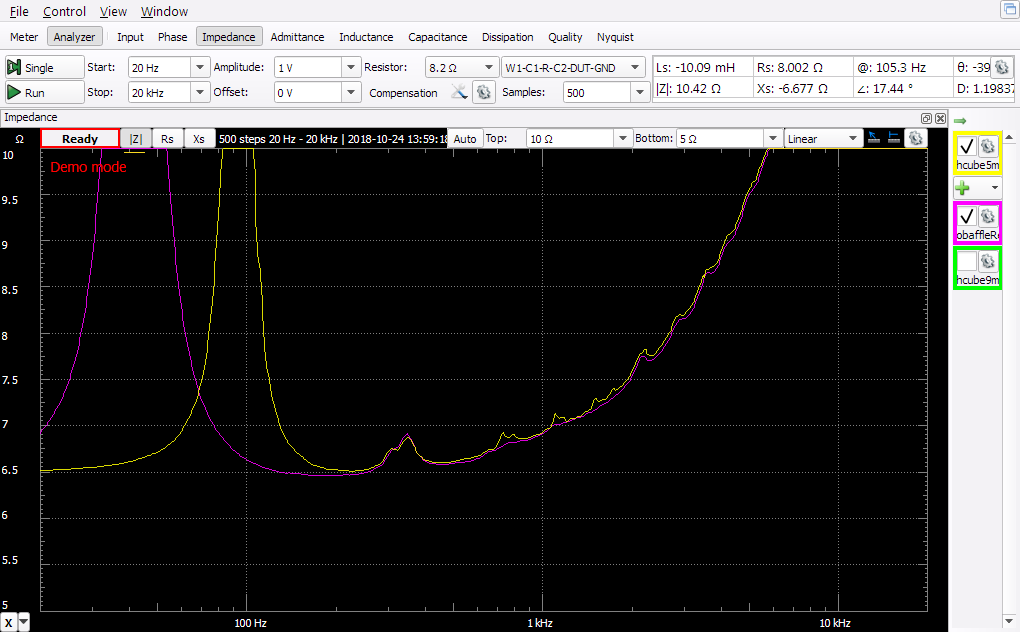The height and width of the screenshot is (632, 1020).
Task: Show the Phase view
Action: [x=172, y=37]
